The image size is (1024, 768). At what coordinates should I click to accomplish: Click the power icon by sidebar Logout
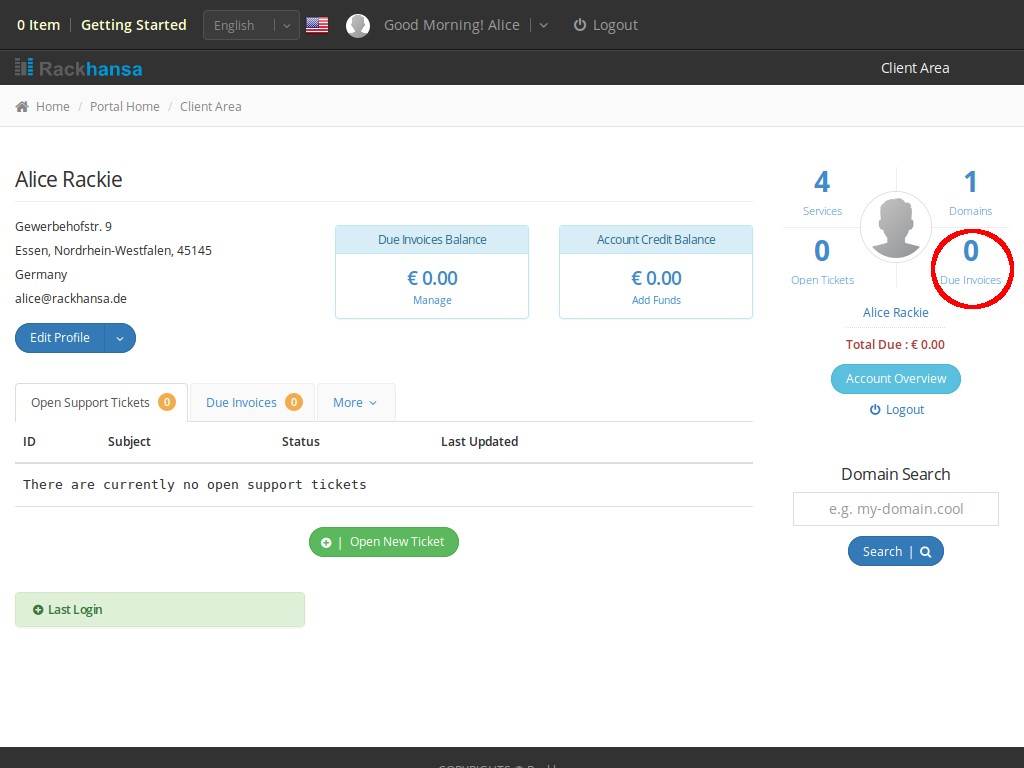point(875,410)
